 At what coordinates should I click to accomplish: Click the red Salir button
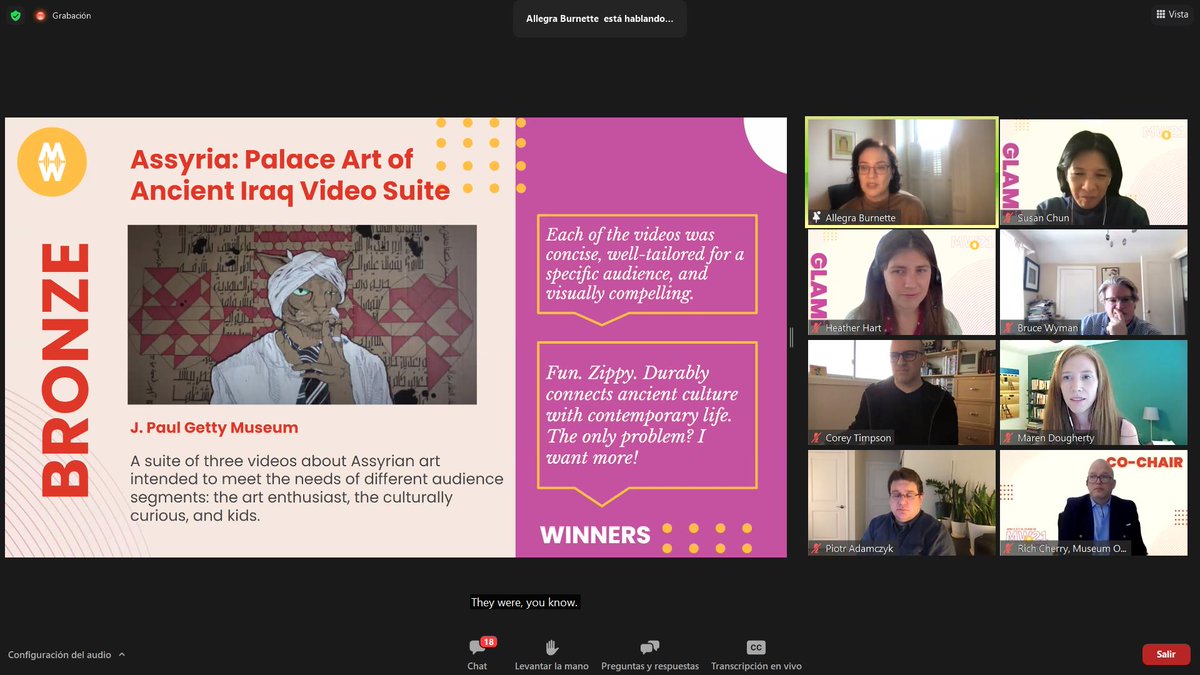pyautogui.click(x=1166, y=654)
